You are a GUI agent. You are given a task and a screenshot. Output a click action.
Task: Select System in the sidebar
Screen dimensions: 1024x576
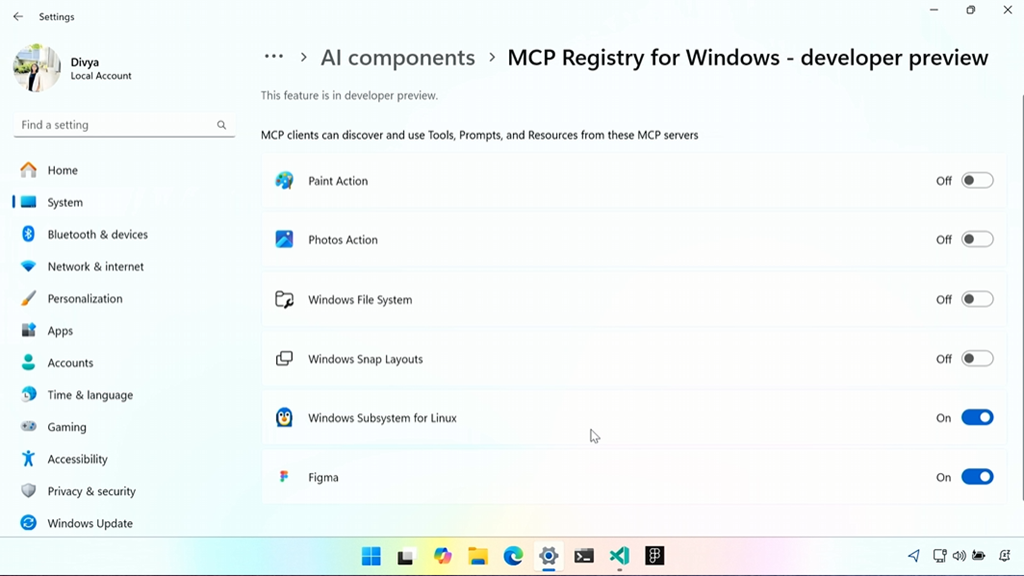pyautogui.click(x=124, y=202)
